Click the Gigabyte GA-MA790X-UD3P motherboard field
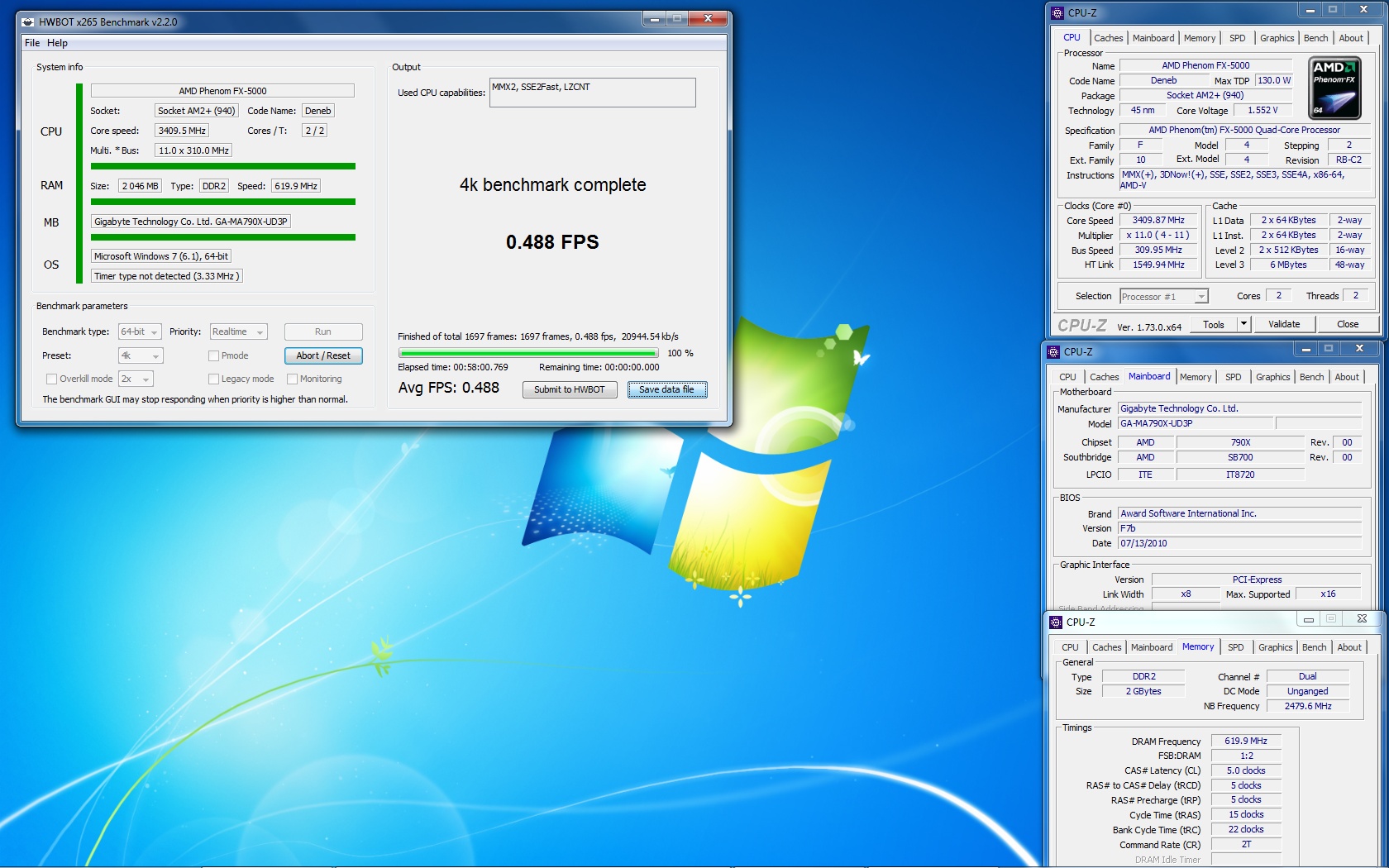The image size is (1389, 868). [190, 222]
